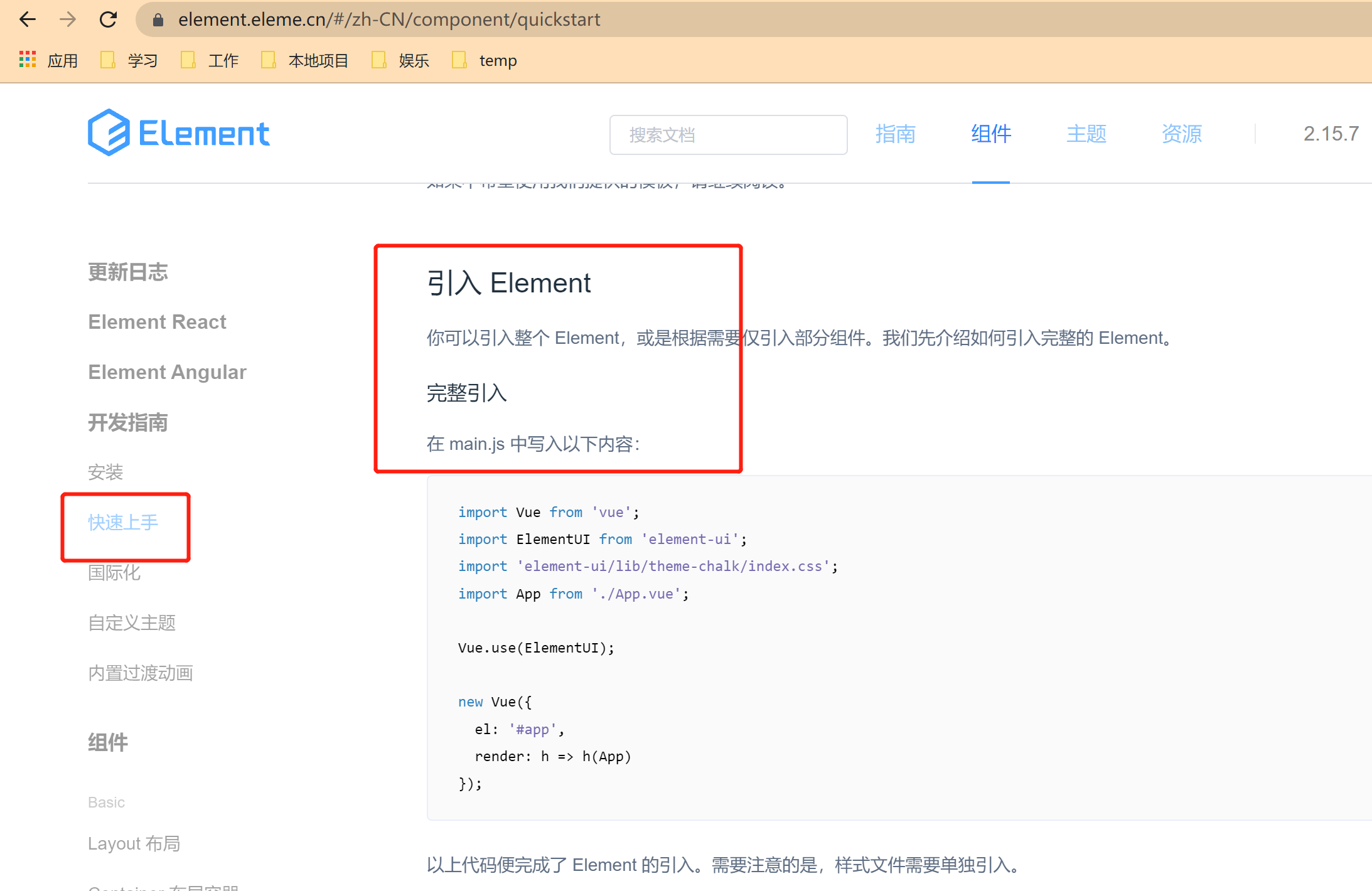Click the 开发指南 sidebar section title
Screen dimensions: 1372x891
[x=128, y=422]
